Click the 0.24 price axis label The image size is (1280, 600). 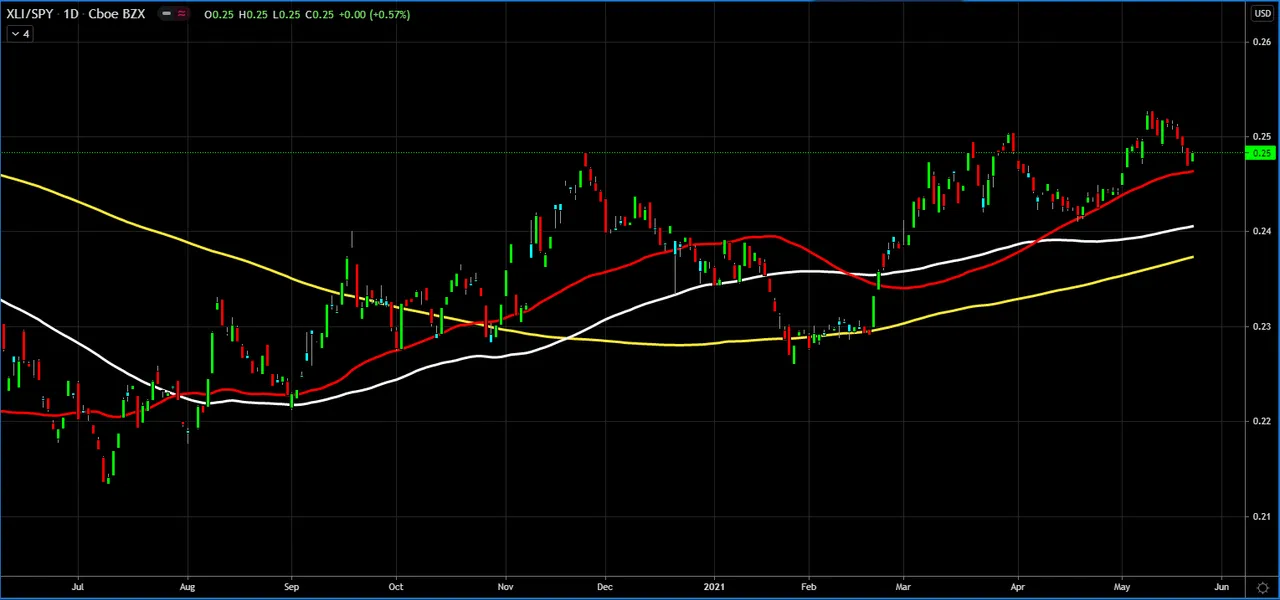click(x=1261, y=232)
